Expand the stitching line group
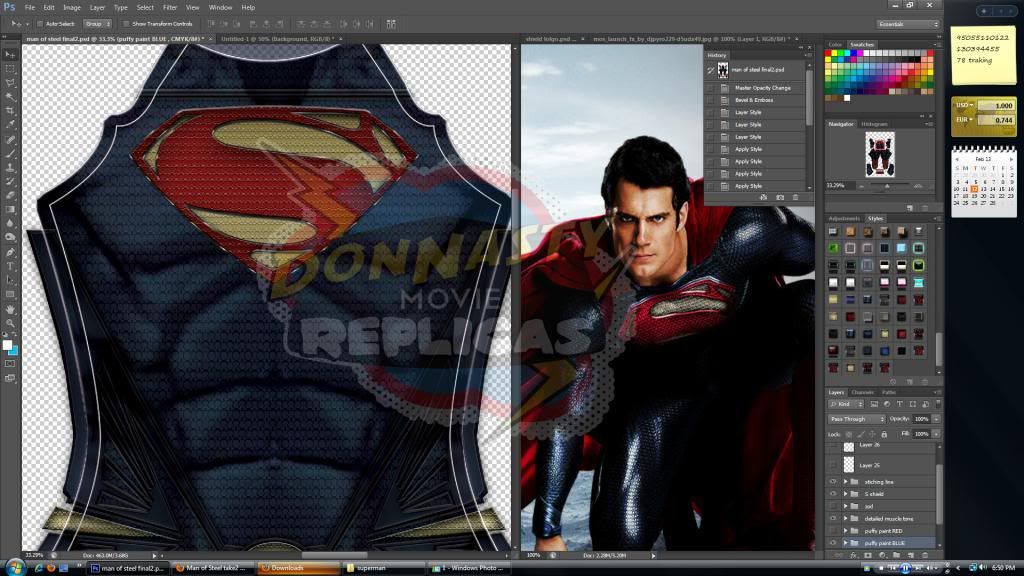 point(846,482)
